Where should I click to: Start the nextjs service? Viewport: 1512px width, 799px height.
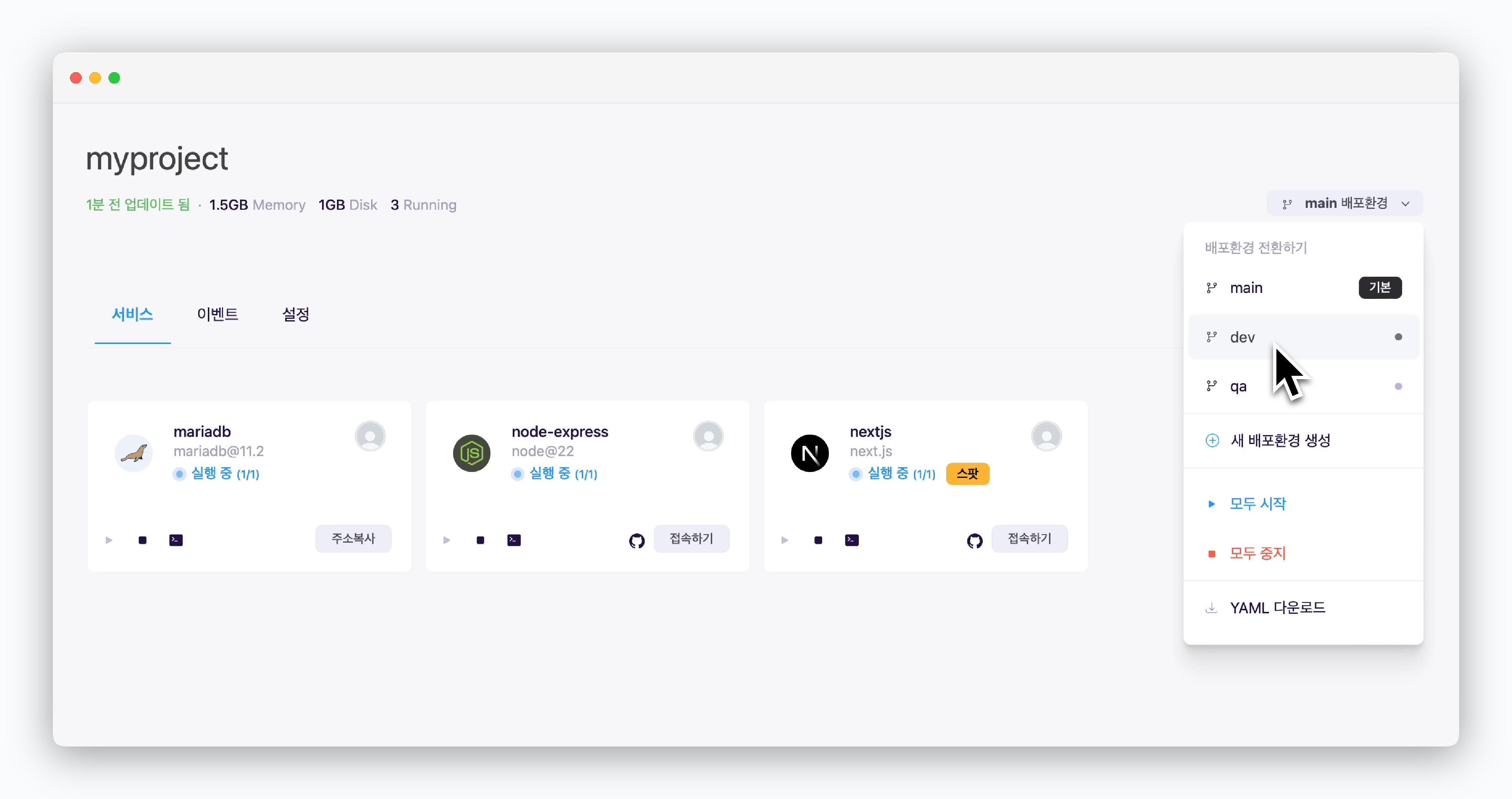click(x=784, y=540)
